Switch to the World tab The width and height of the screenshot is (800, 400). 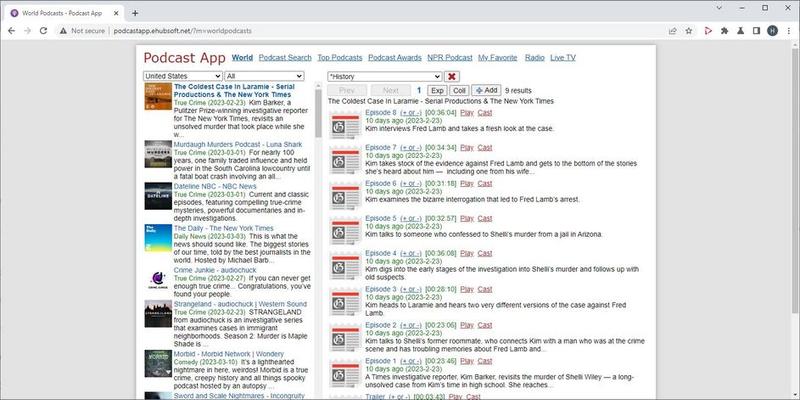242,58
